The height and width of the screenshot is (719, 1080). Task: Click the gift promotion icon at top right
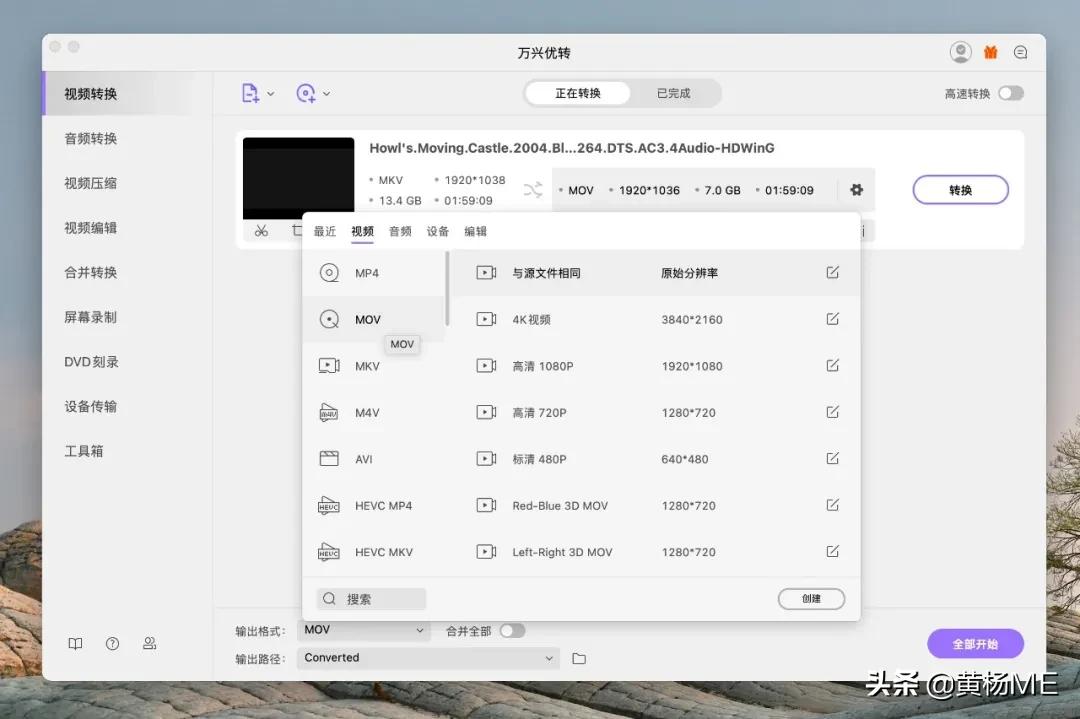tap(990, 51)
